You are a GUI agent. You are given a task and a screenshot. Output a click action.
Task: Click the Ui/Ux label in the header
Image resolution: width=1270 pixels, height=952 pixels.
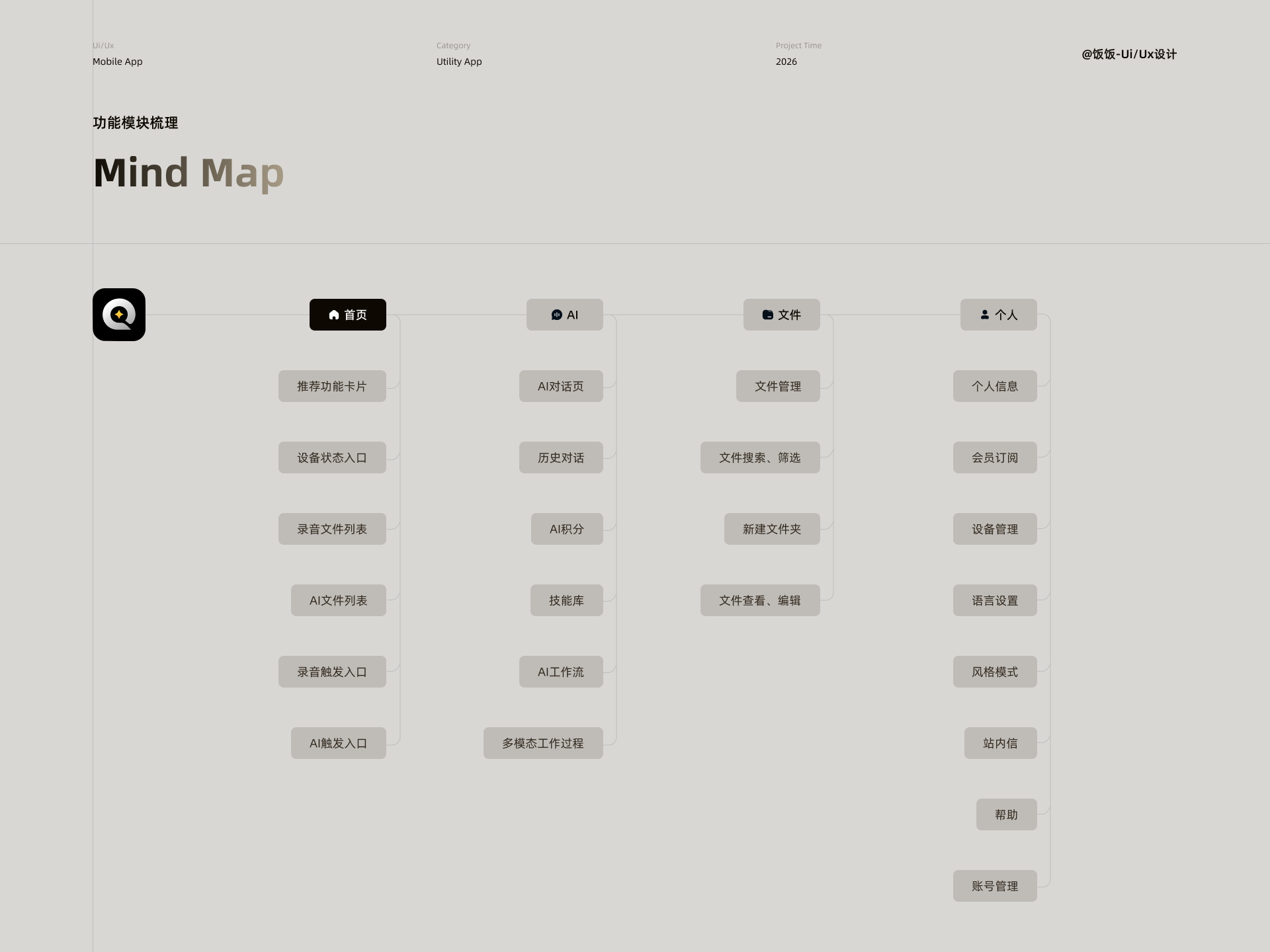(103, 46)
